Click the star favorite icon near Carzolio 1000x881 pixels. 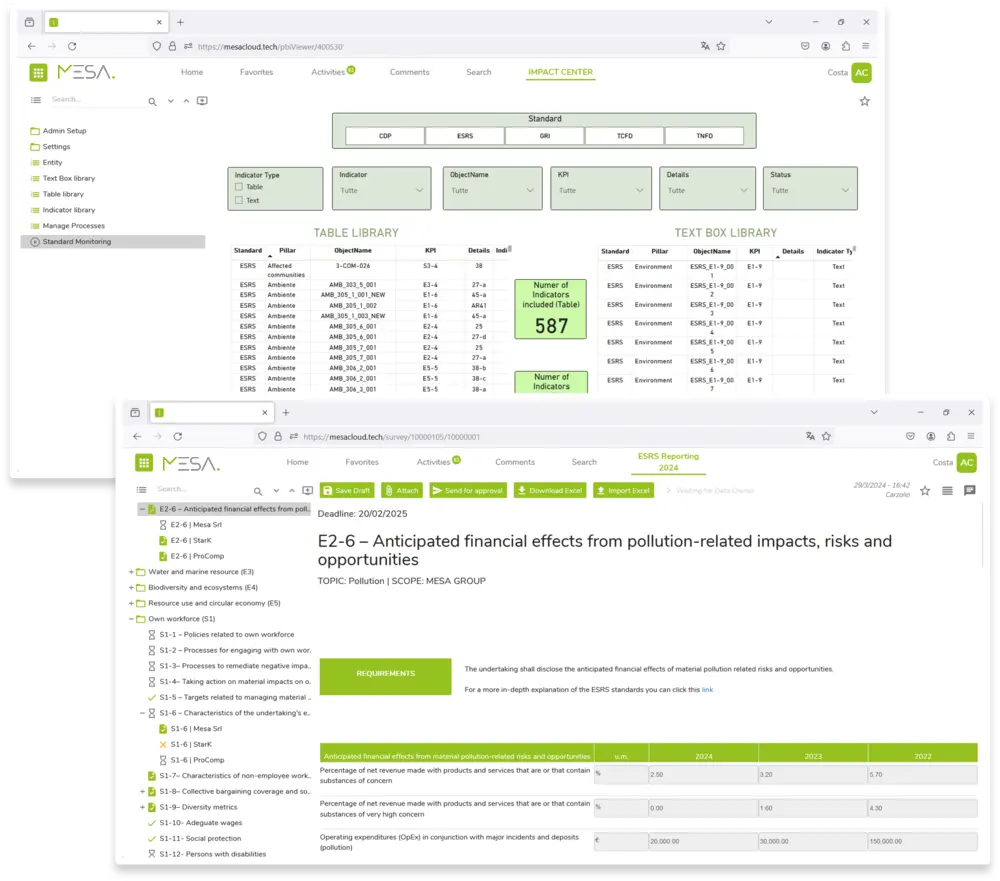(924, 490)
